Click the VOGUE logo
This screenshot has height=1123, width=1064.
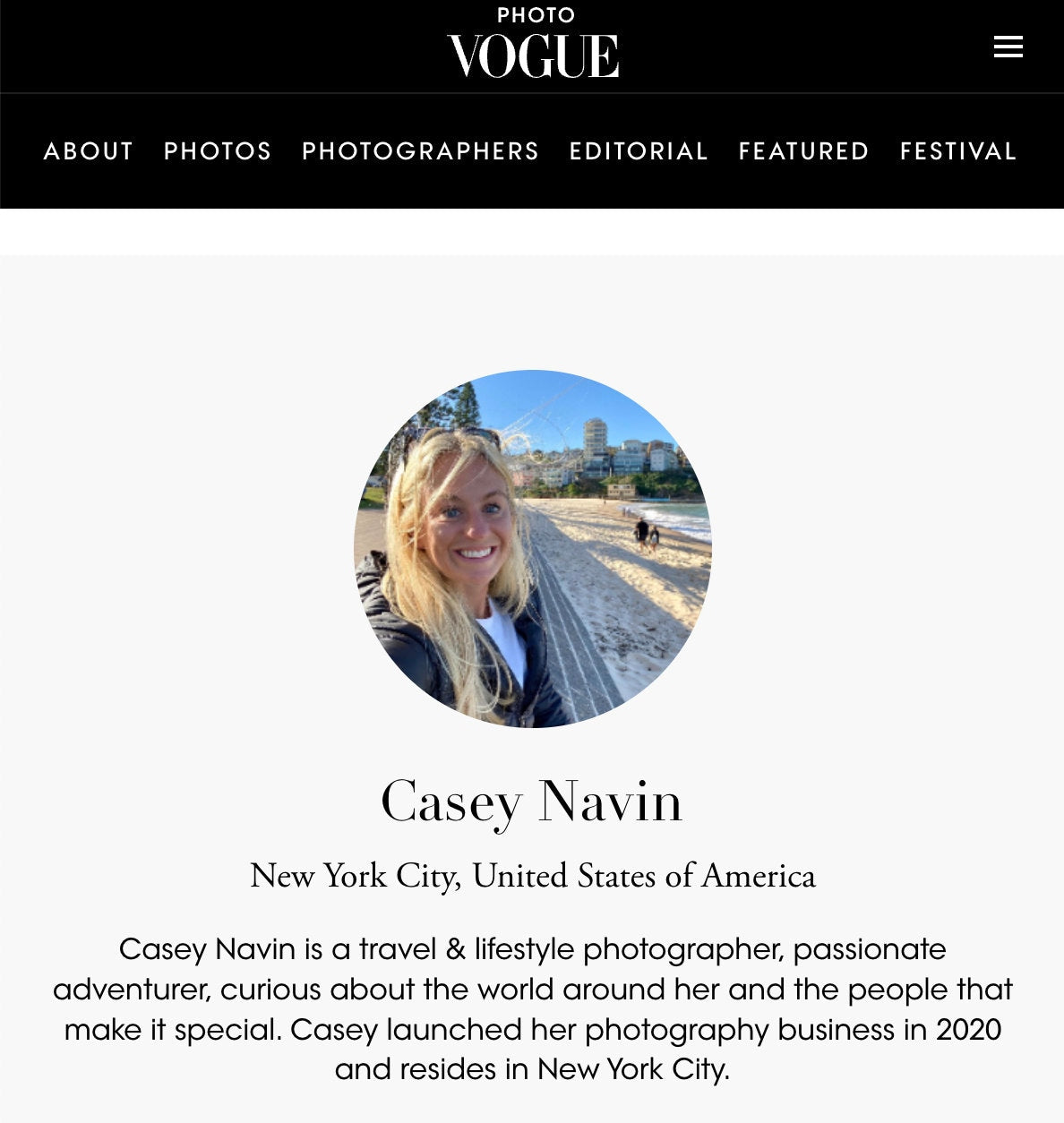[x=533, y=56]
